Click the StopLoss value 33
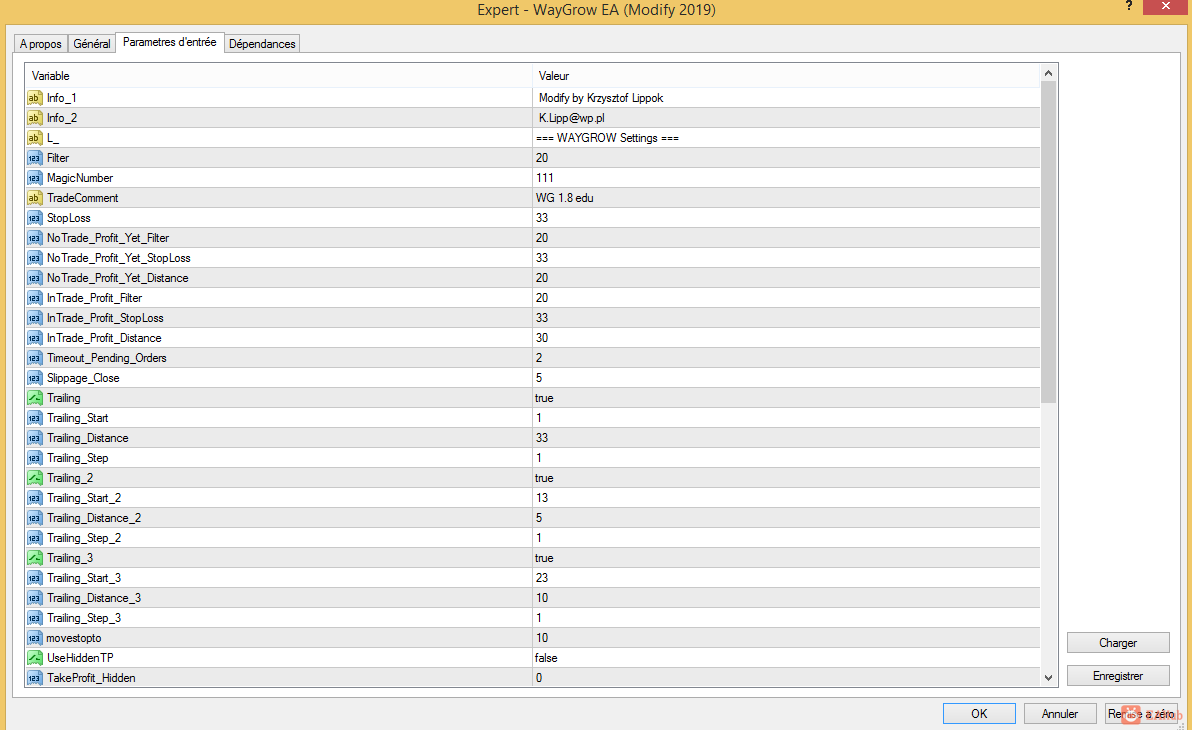 tap(542, 218)
